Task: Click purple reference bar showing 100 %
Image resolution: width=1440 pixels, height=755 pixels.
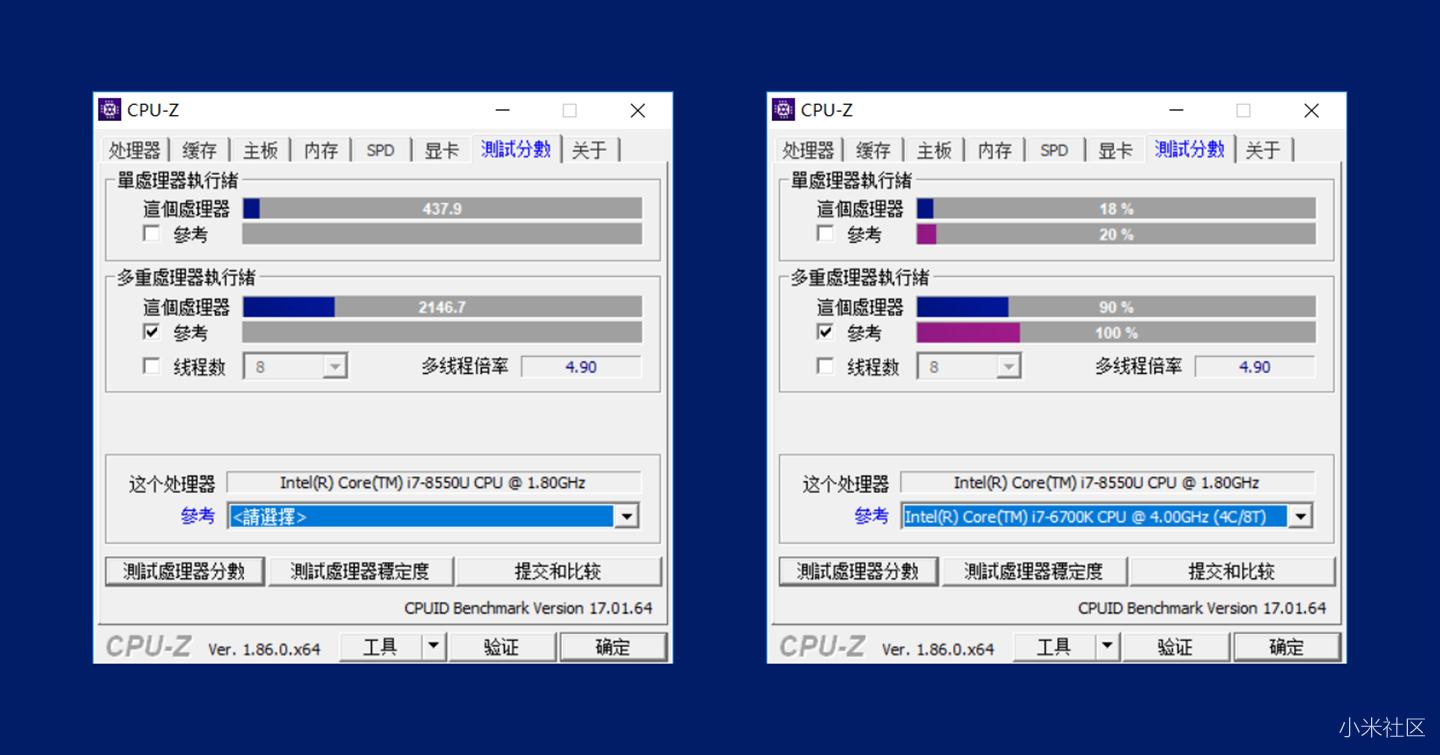Action: [x=1116, y=332]
